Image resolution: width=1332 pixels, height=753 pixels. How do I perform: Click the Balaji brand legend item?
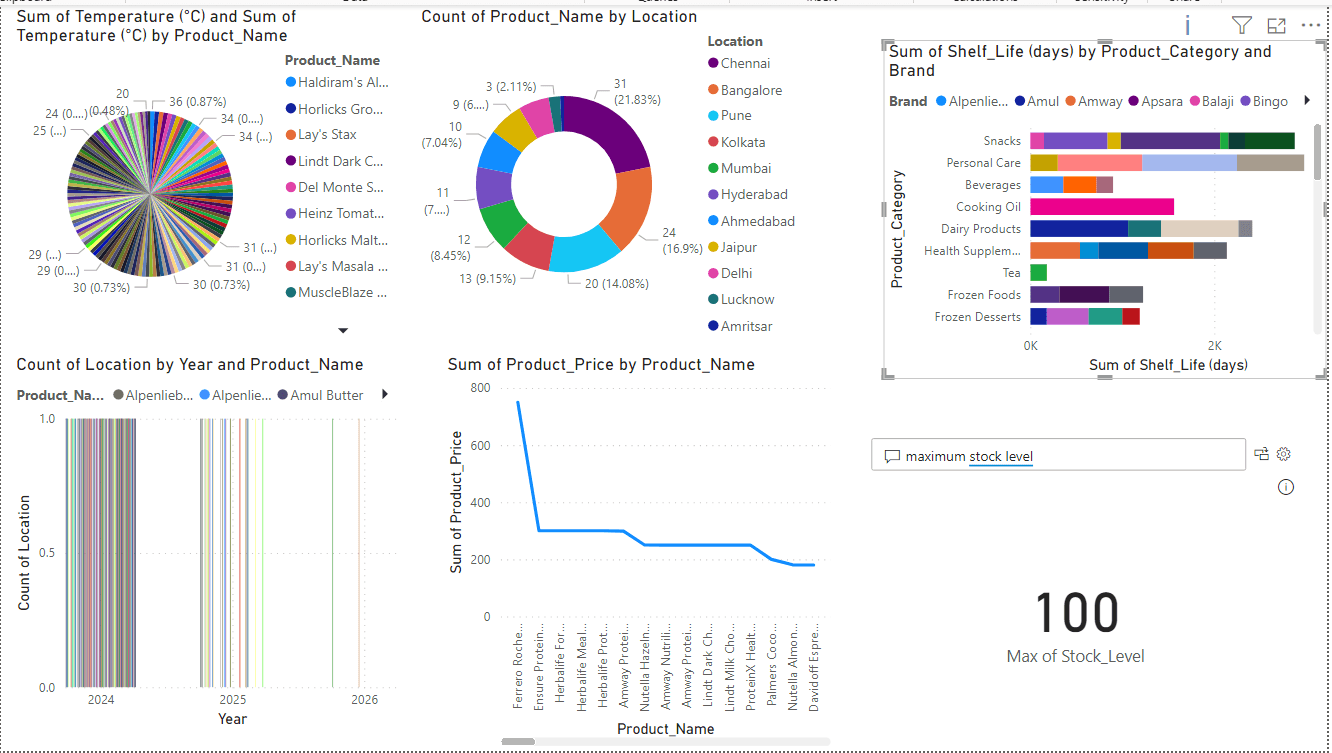[x=1211, y=101]
